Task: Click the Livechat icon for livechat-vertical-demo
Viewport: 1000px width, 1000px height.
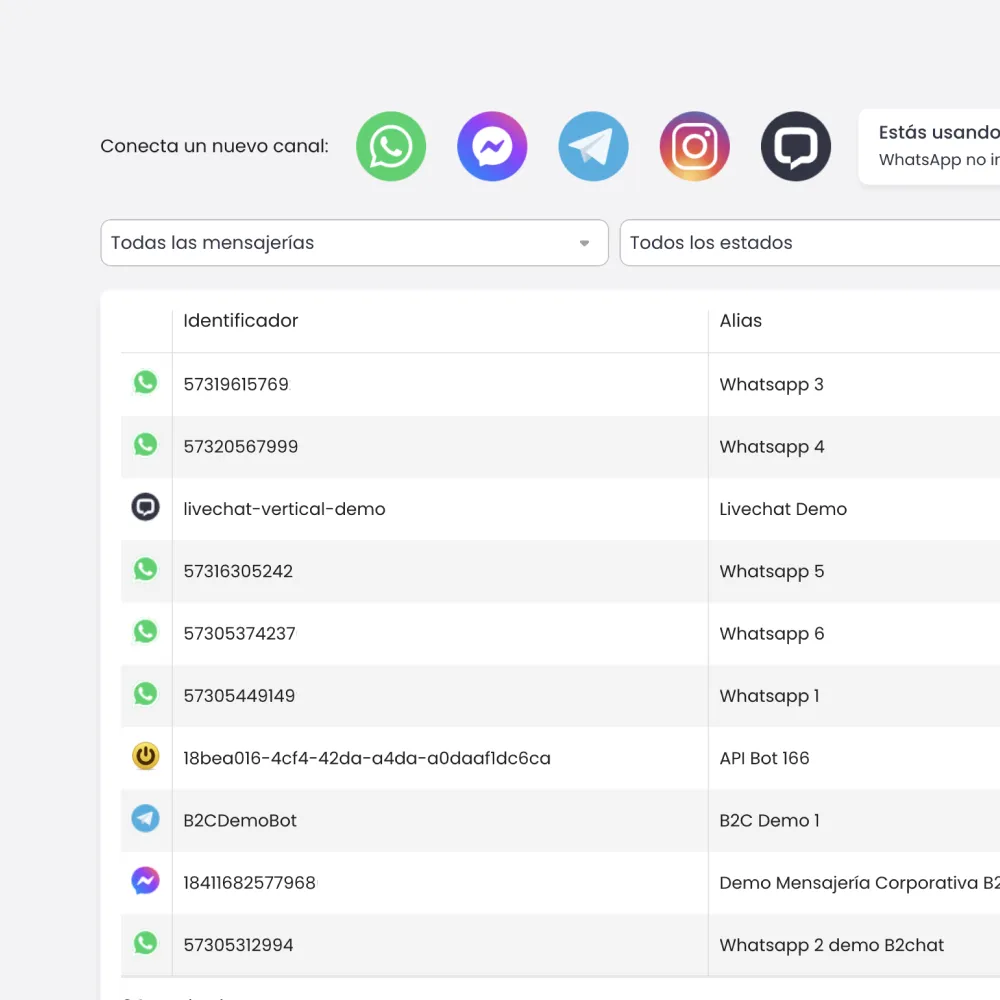Action: [x=146, y=507]
